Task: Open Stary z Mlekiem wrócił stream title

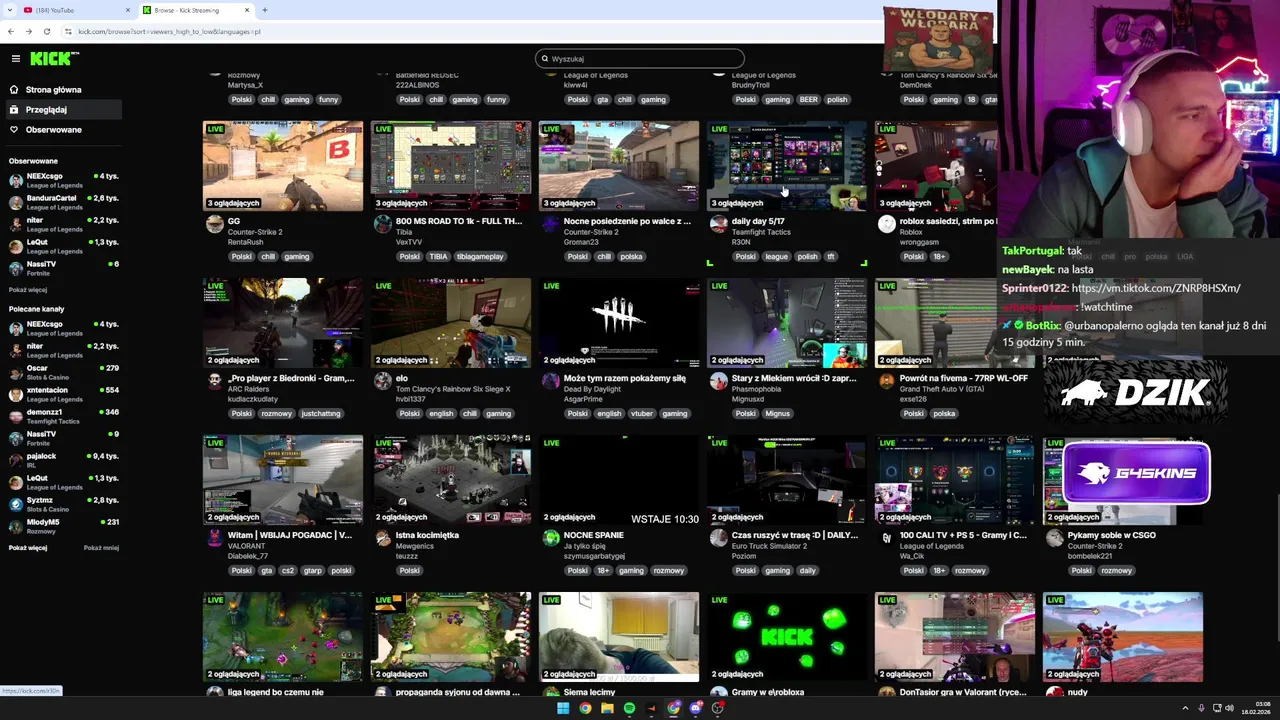Action: (x=794, y=378)
